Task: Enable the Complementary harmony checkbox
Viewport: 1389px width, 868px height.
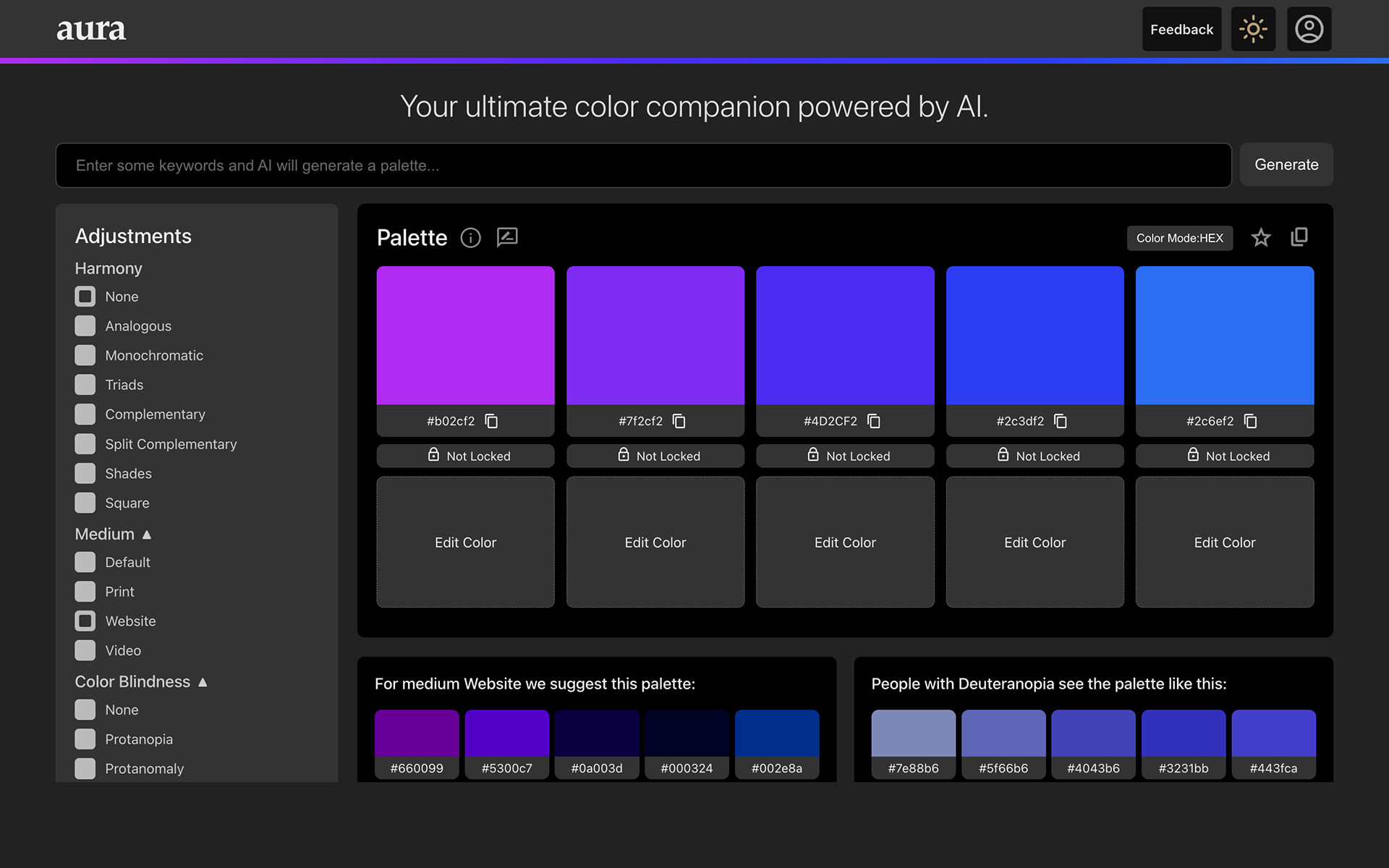Action: 85,414
